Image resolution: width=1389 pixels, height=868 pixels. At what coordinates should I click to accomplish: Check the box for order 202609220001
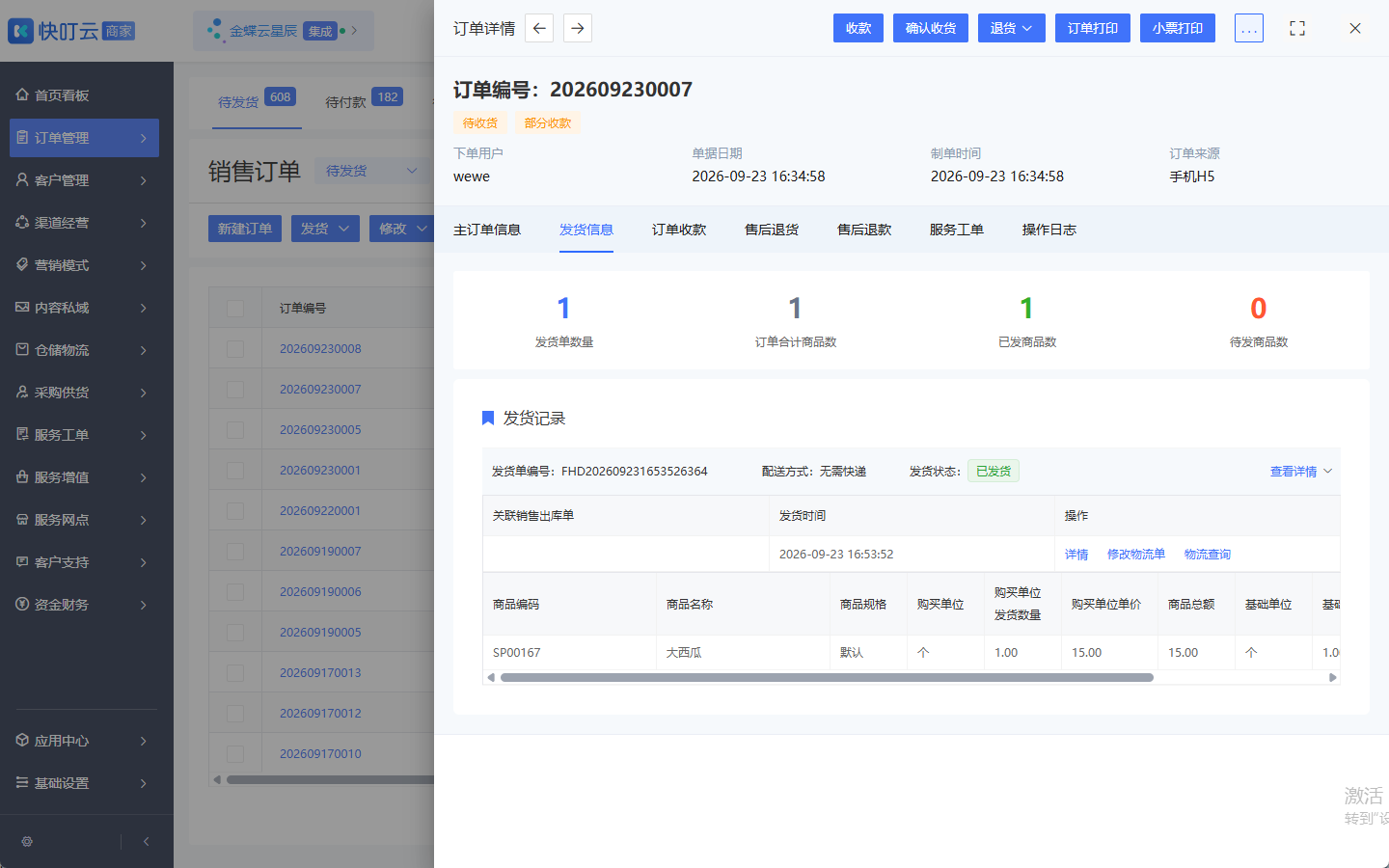click(235, 510)
